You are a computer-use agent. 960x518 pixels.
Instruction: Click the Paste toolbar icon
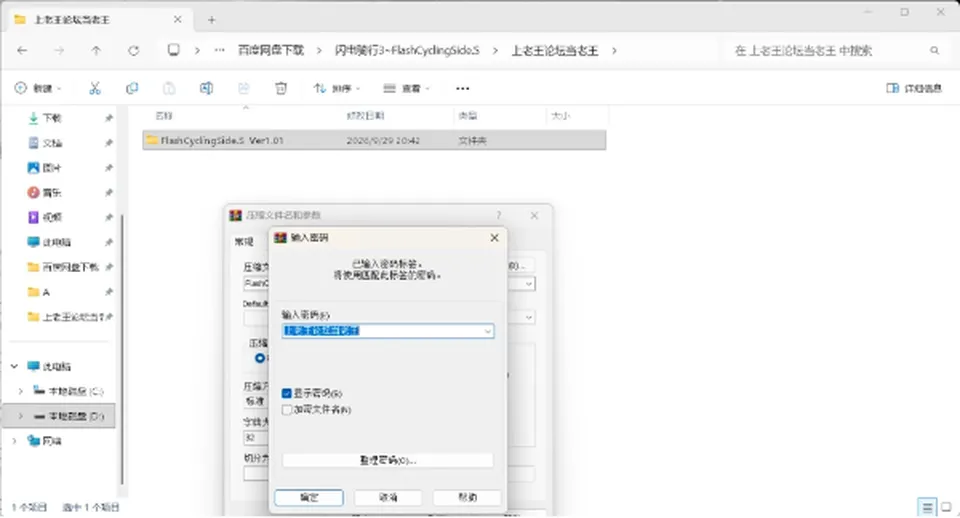coord(169,88)
